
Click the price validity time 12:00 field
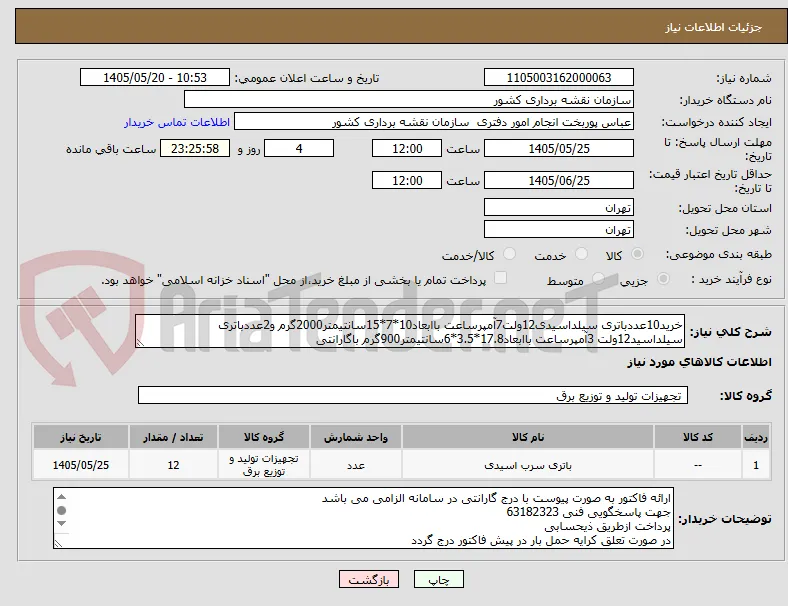[x=407, y=180]
